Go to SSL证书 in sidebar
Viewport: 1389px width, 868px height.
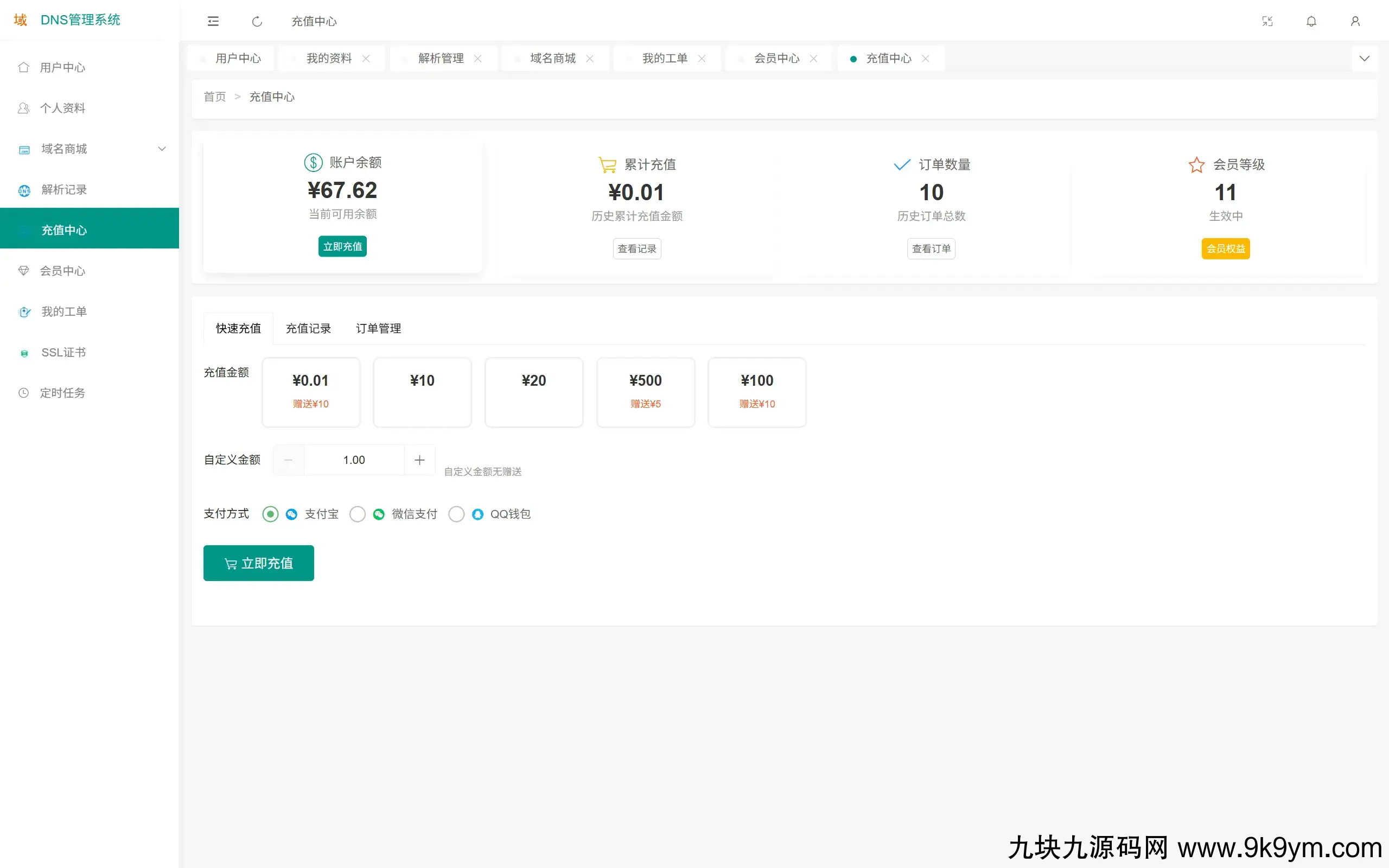[x=63, y=352]
